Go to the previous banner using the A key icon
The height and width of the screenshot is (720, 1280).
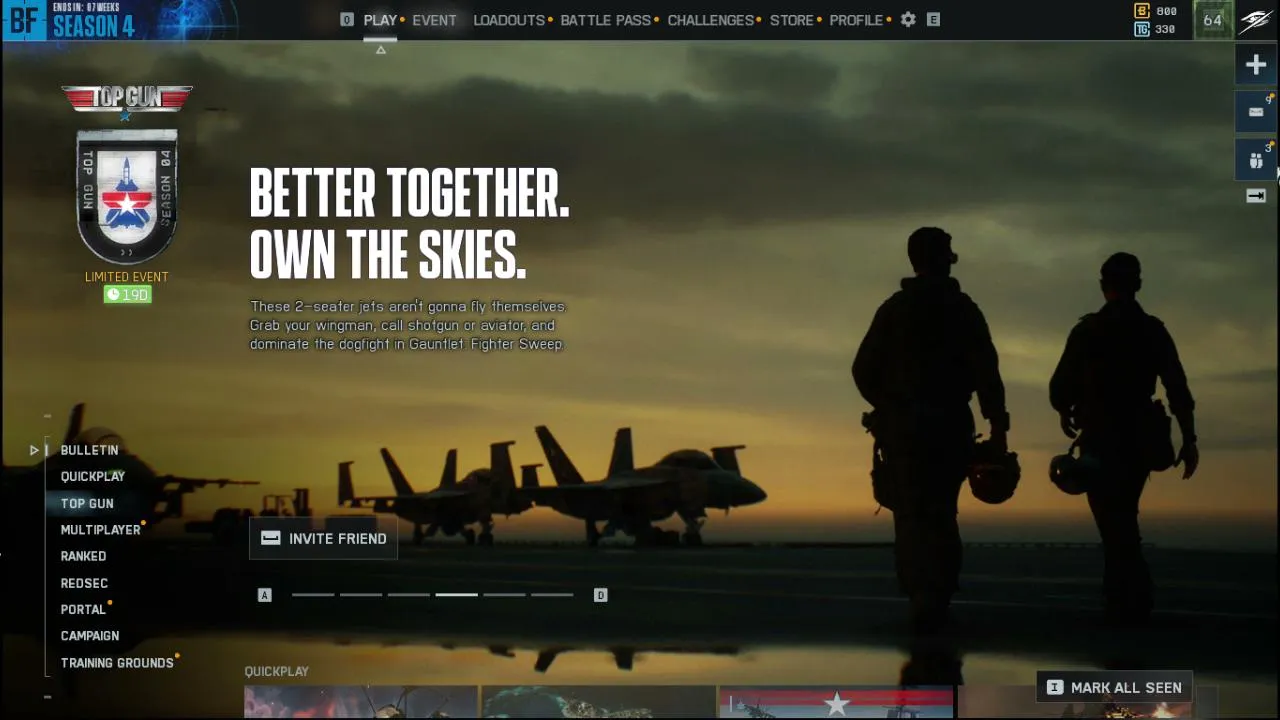tap(265, 595)
